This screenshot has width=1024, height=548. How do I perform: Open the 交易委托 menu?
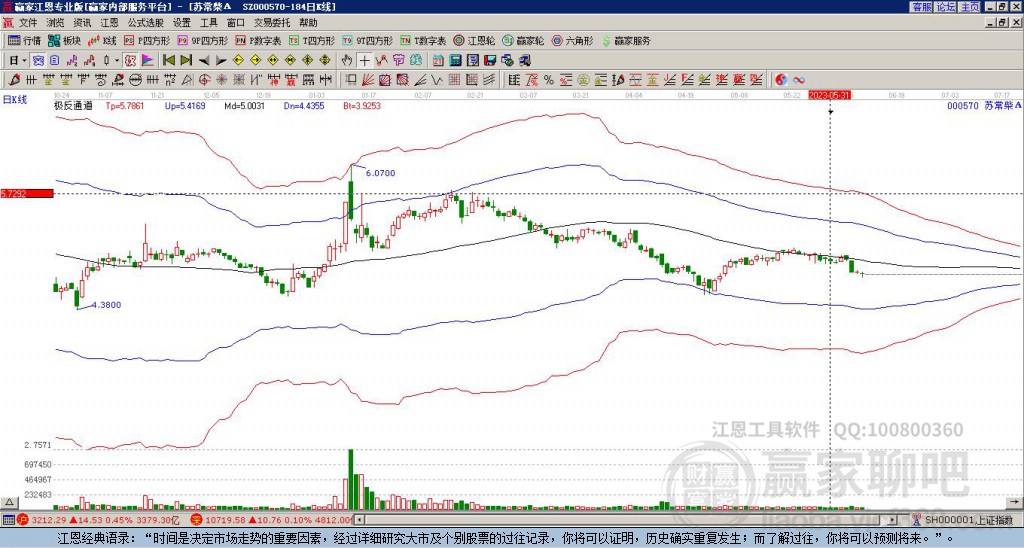click(272, 23)
